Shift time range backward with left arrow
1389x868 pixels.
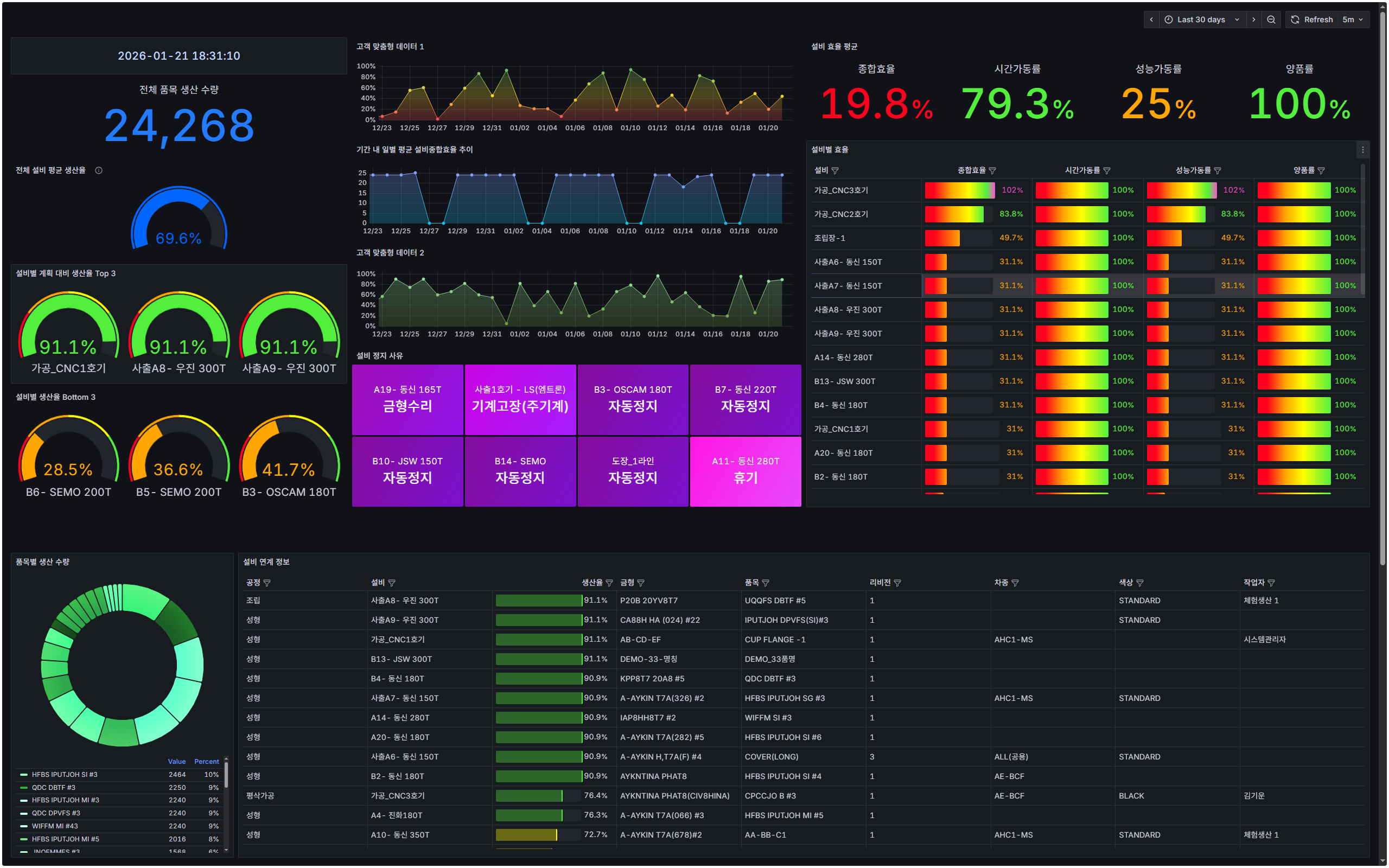click(x=1151, y=20)
